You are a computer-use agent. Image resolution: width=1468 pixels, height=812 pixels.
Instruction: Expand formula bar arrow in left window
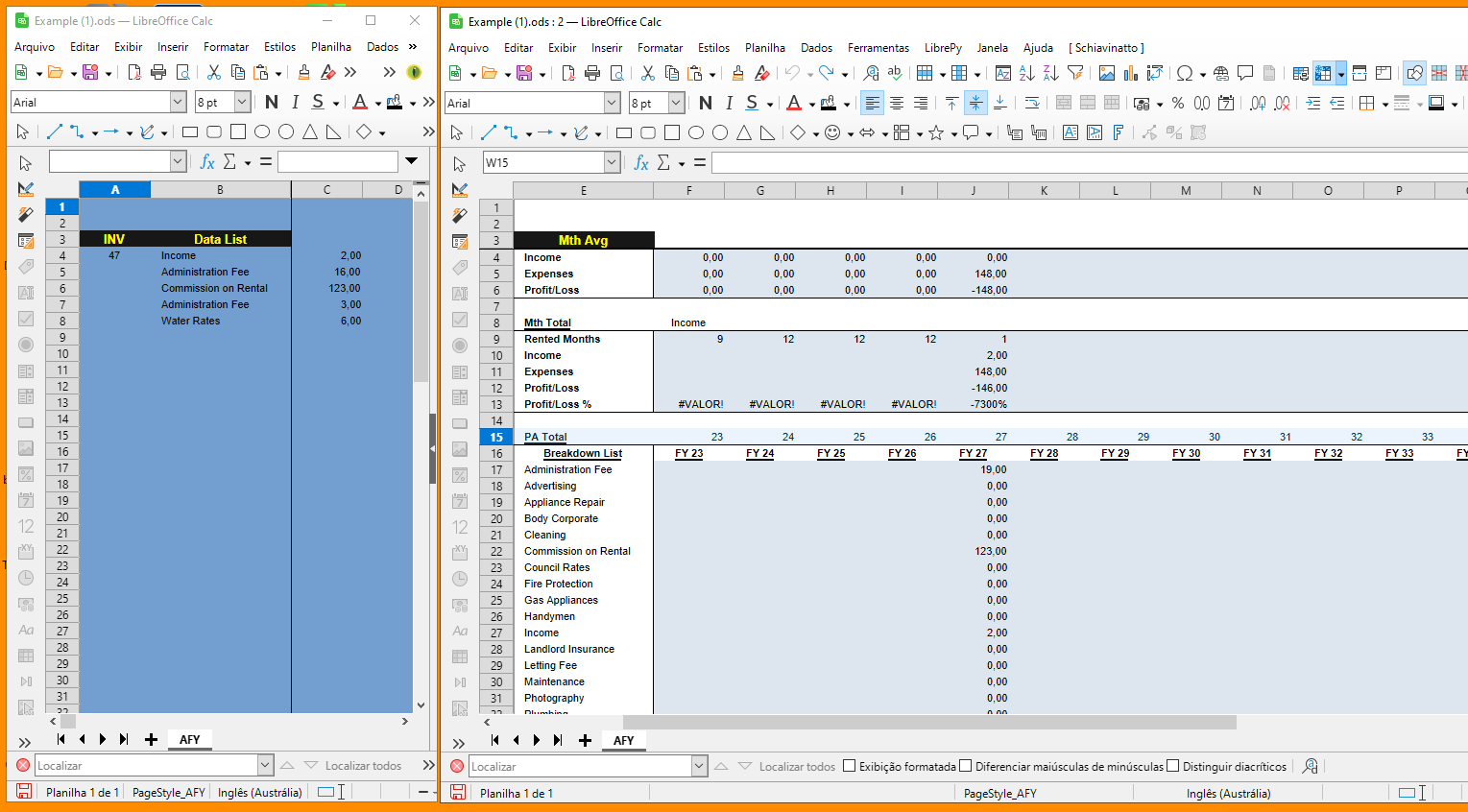pyautogui.click(x=412, y=161)
